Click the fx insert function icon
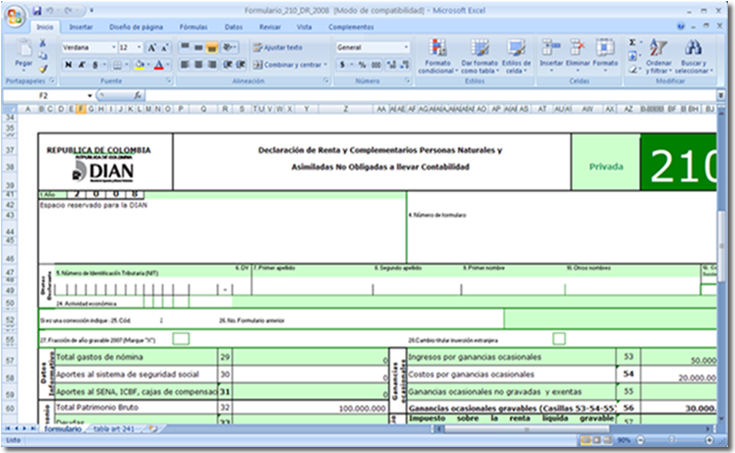 (x=137, y=96)
